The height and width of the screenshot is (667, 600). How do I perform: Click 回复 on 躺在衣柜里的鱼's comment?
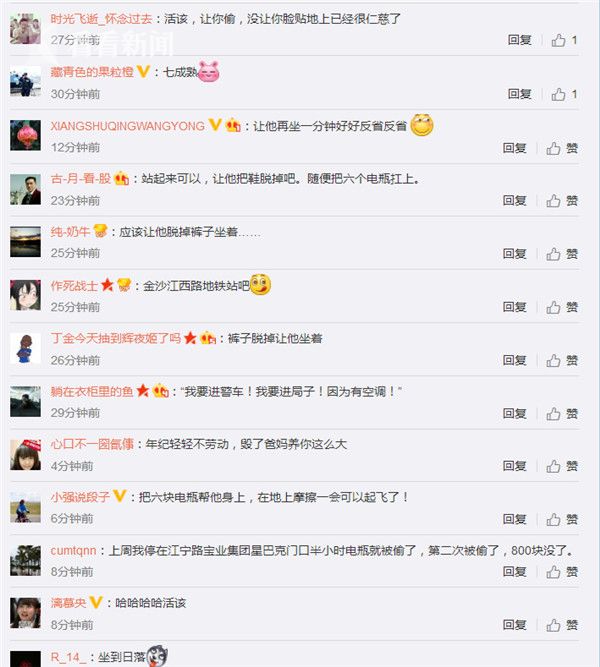(514, 413)
